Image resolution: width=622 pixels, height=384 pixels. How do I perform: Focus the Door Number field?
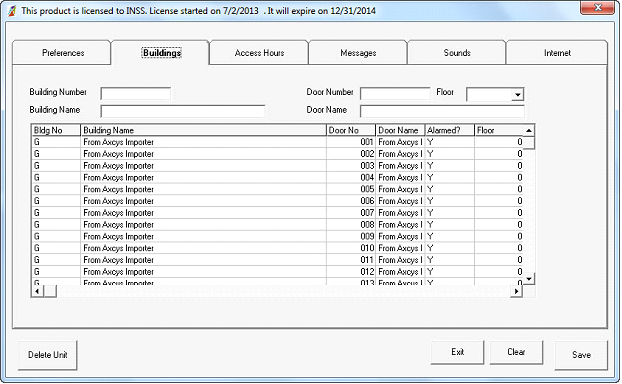pos(395,94)
